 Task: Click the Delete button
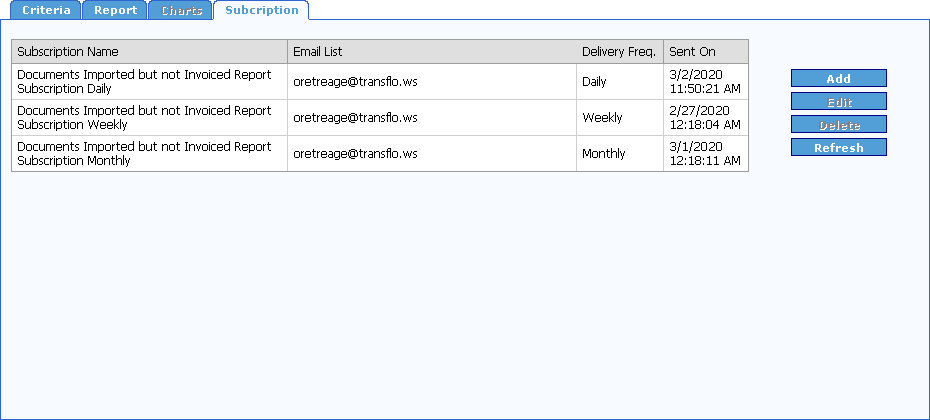[x=838, y=124]
